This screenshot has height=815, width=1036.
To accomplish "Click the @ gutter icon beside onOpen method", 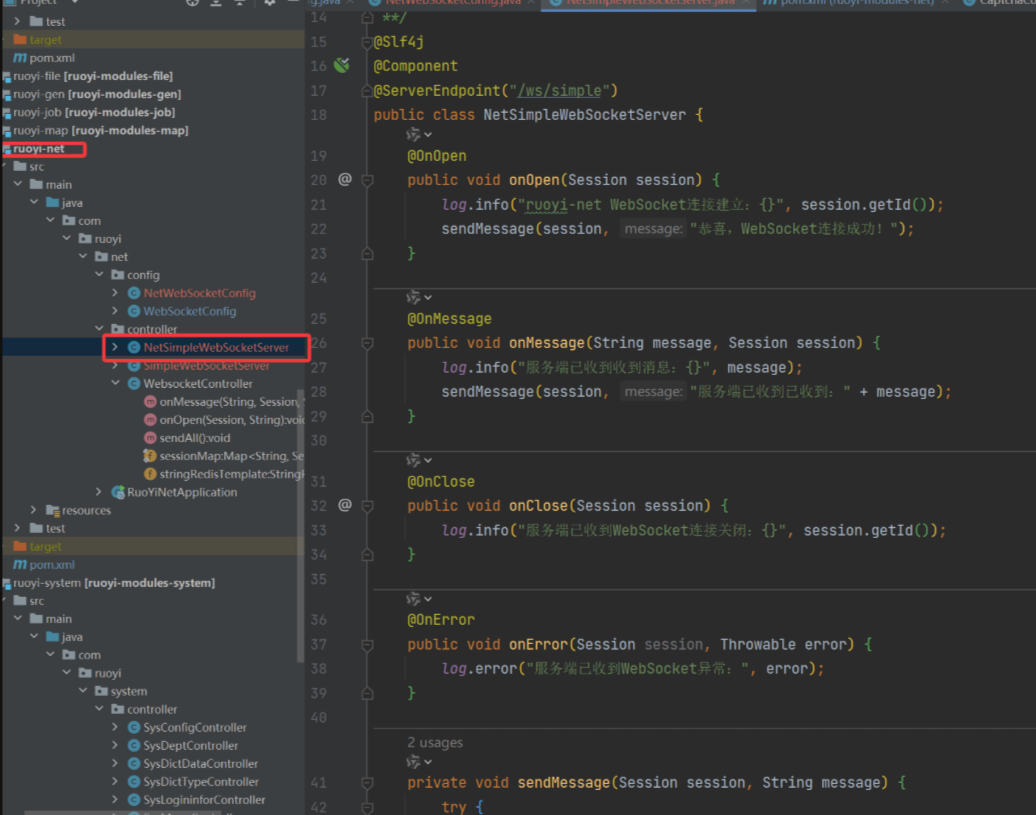I will pos(345,180).
